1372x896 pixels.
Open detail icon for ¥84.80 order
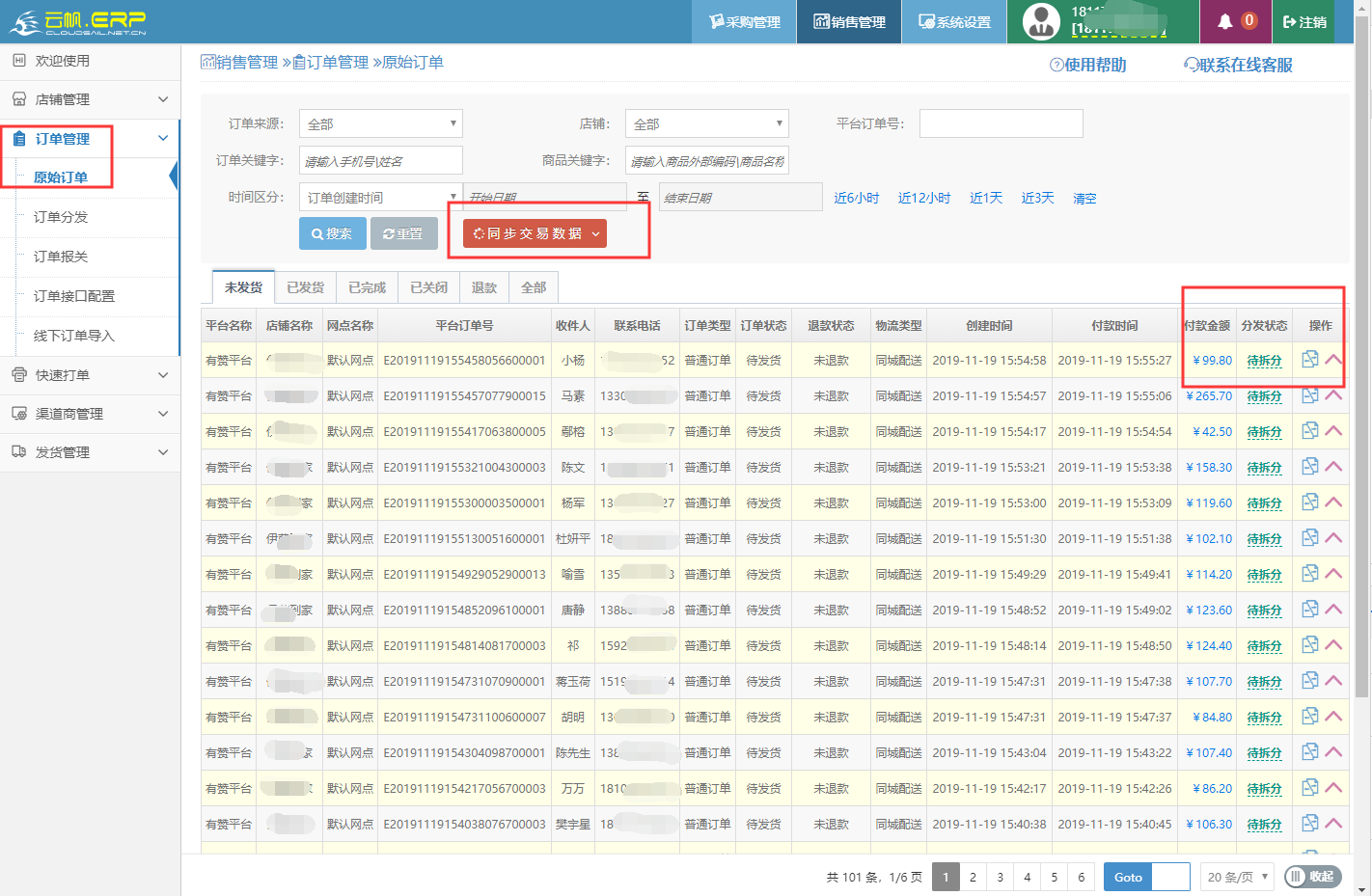click(x=1310, y=716)
